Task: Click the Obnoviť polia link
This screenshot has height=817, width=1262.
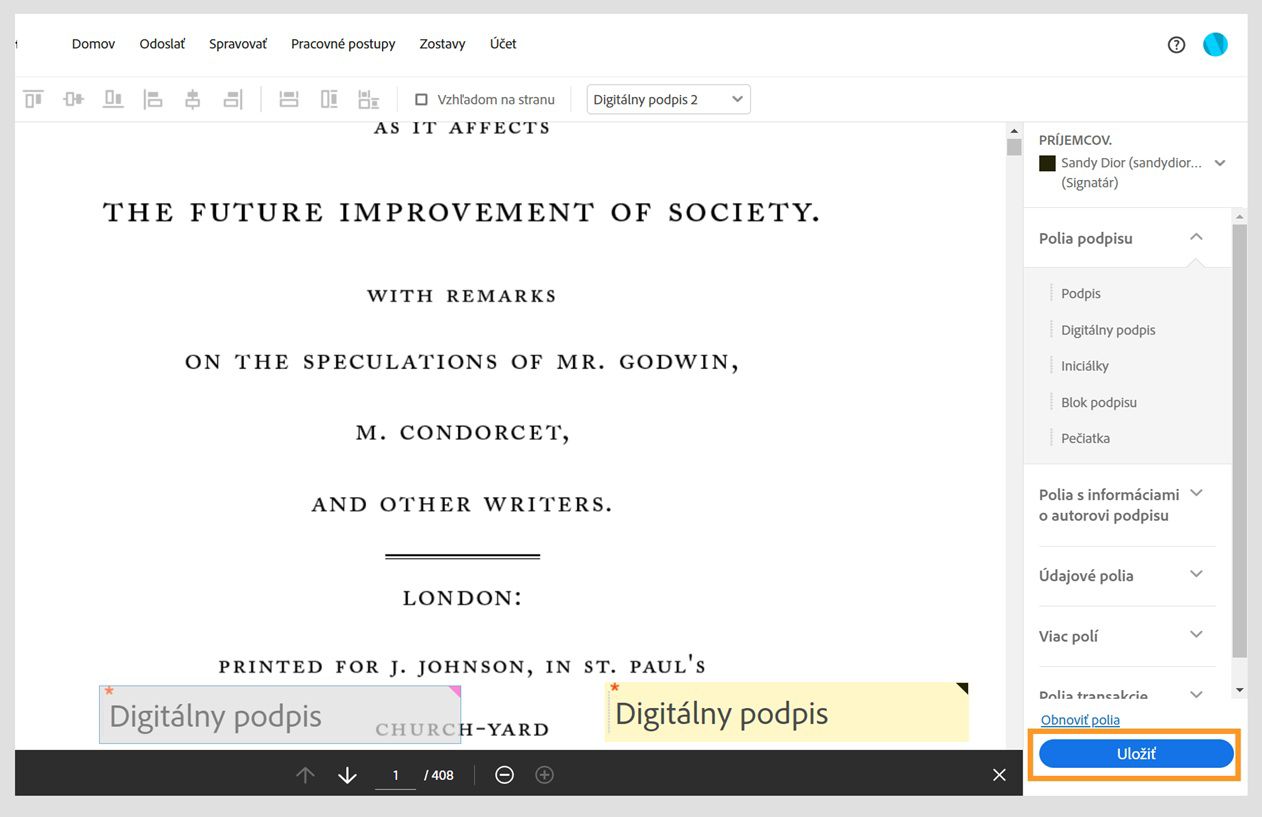Action: coord(1080,720)
